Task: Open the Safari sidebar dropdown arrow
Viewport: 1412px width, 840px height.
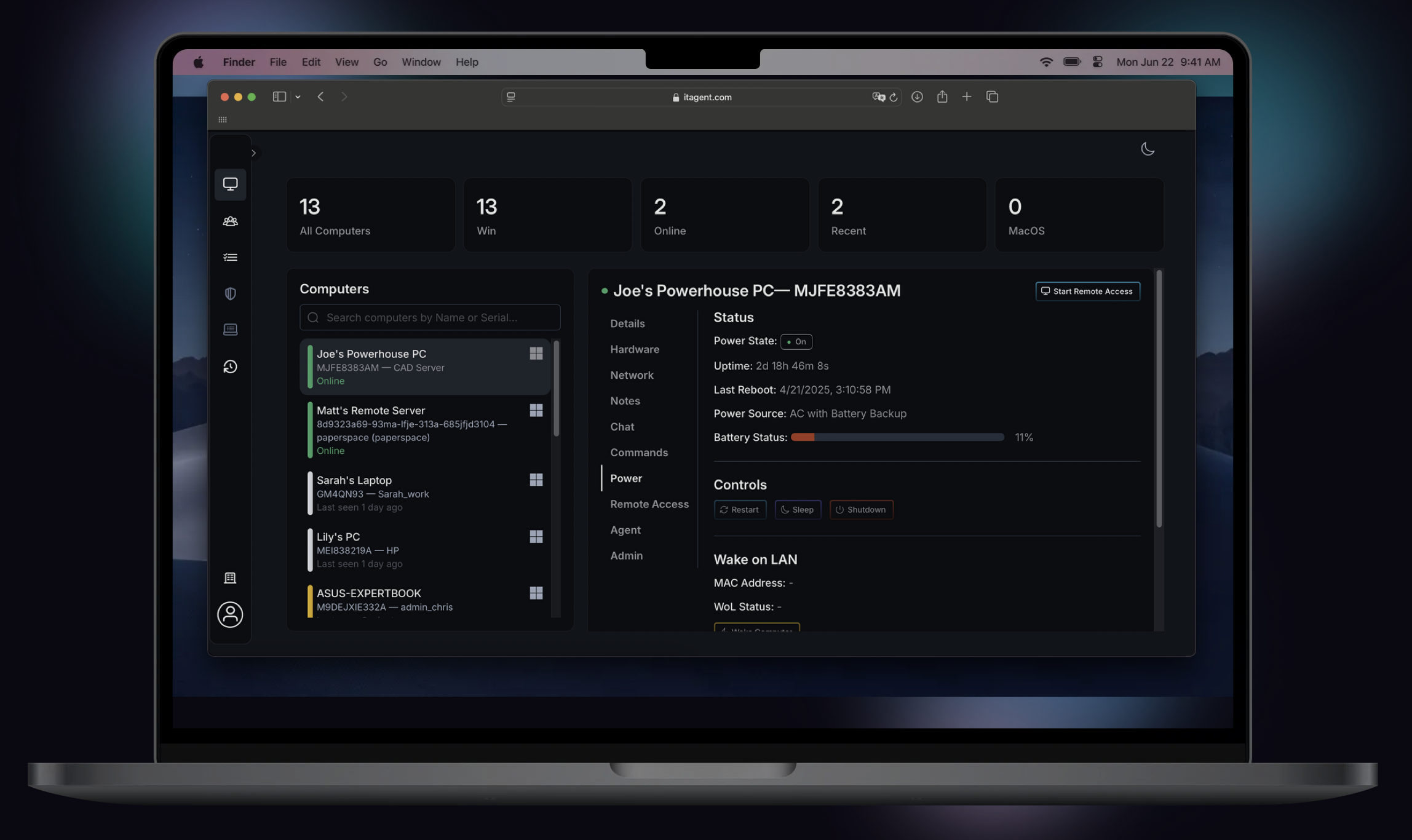Action: (298, 97)
